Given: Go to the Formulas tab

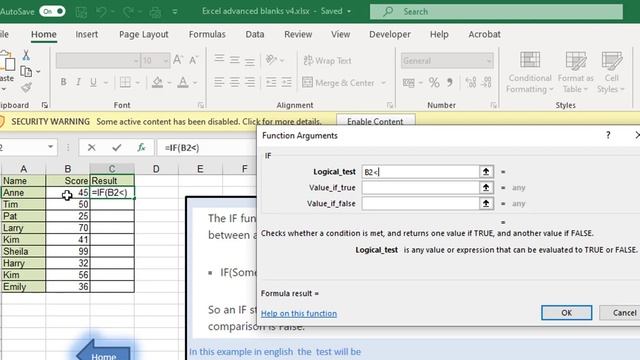Looking at the screenshot, I should (207, 34).
